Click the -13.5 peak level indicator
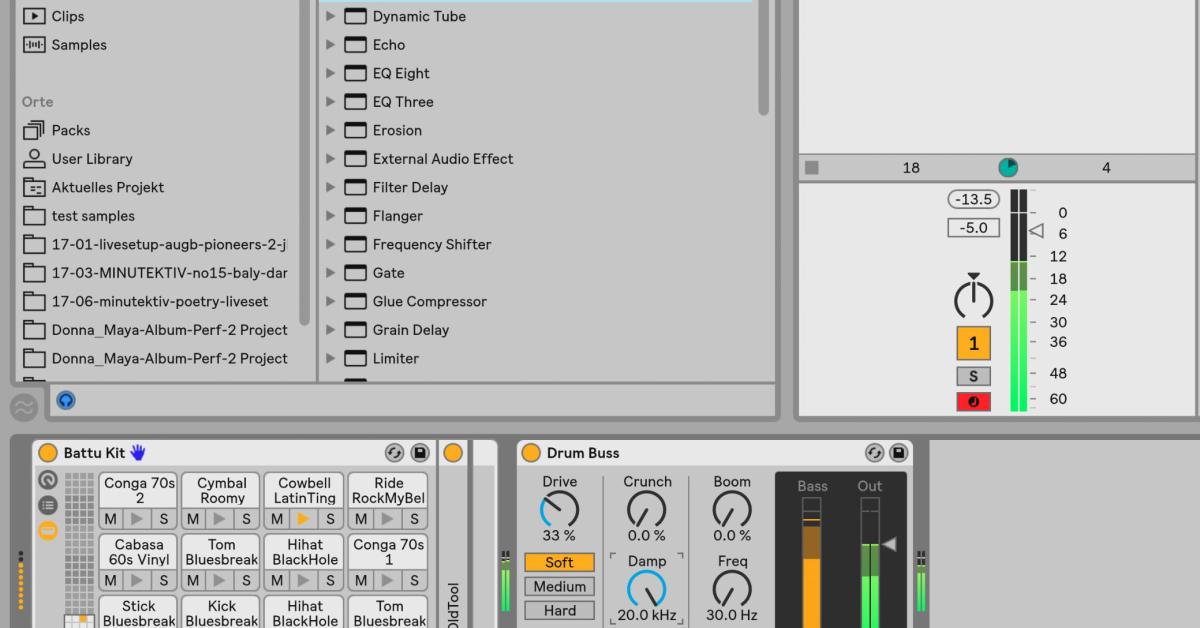The height and width of the screenshot is (628, 1200). click(x=973, y=200)
